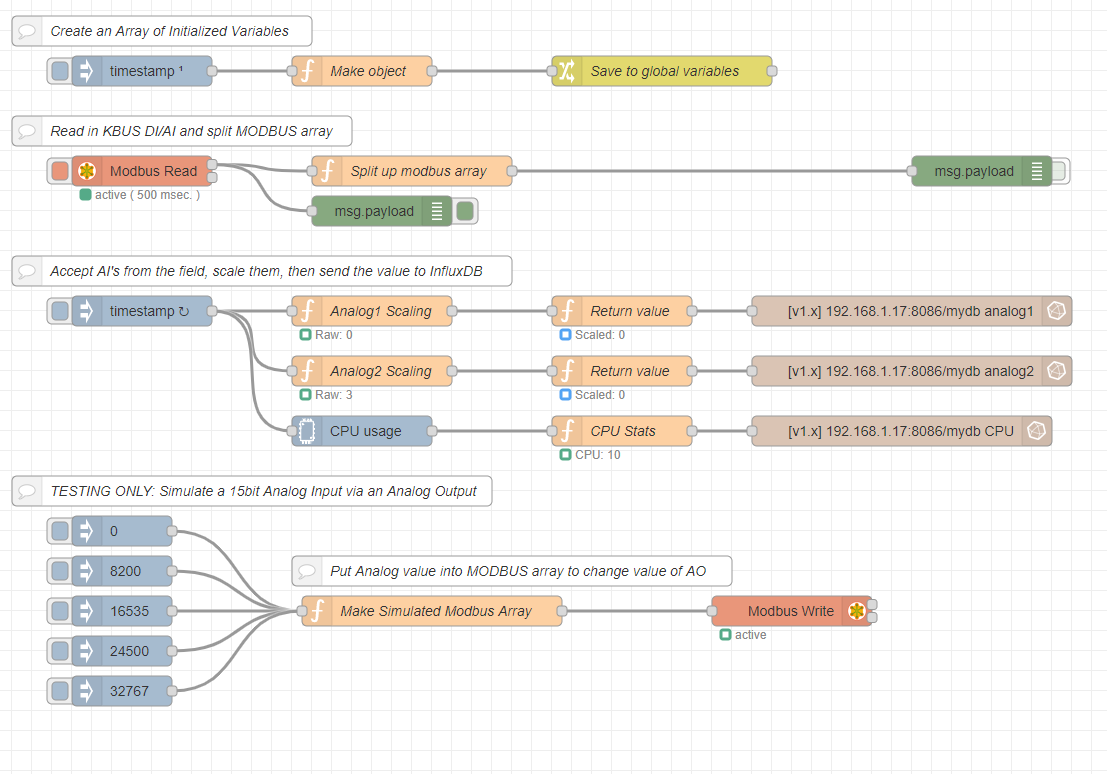The image size is (1107, 774).
Task: Click the InfluxDB icon on the mydb analog1 node
Action: (x=1056, y=311)
